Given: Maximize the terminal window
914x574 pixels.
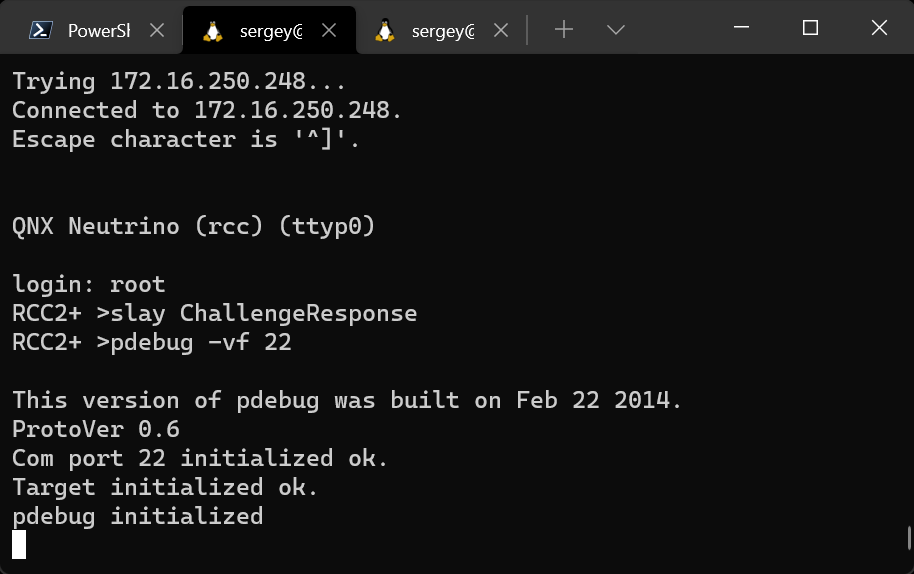Looking at the screenshot, I should (x=810, y=28).
